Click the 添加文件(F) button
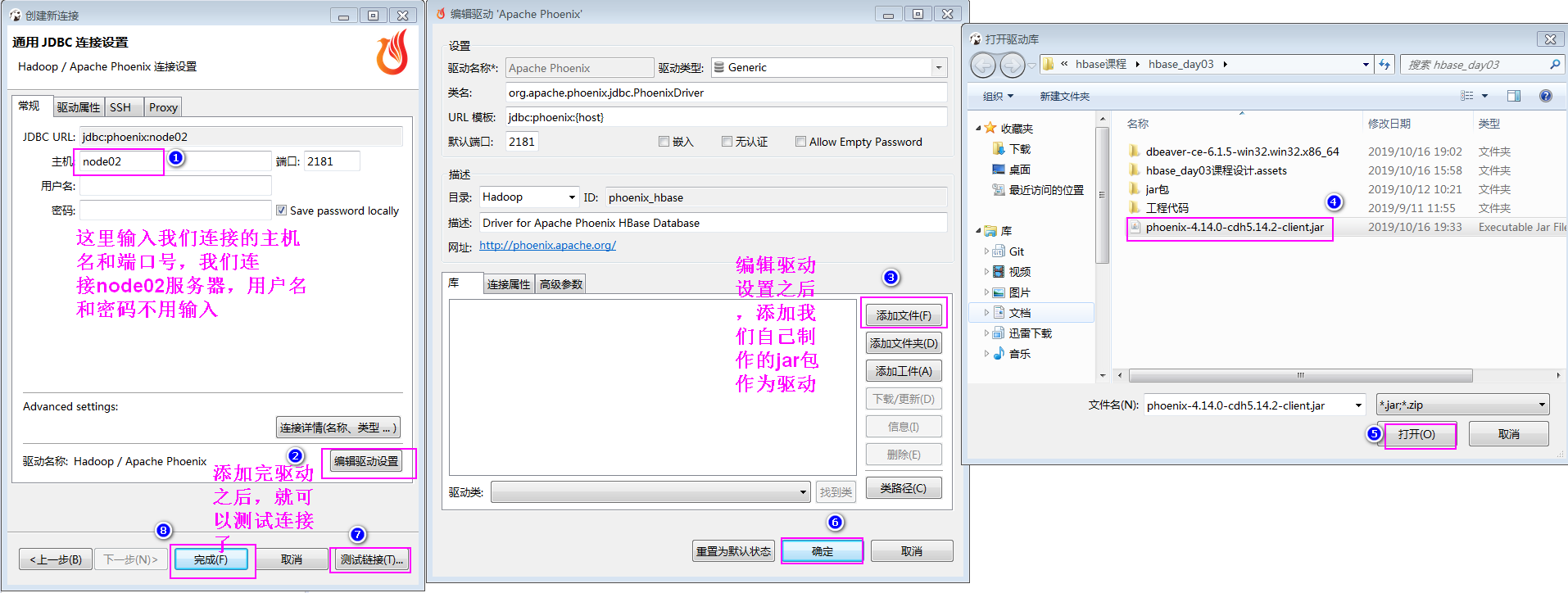 pos(904,315)
